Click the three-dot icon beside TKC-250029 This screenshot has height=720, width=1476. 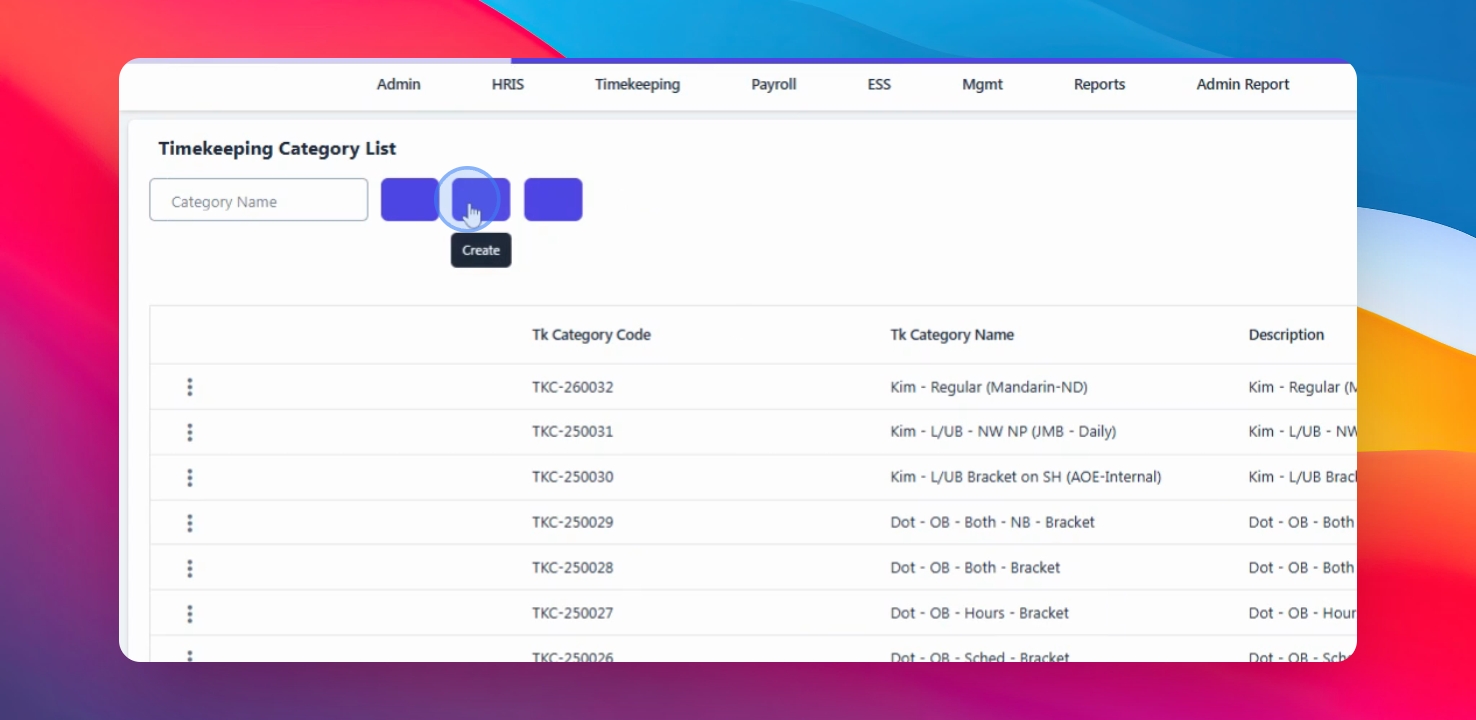pyautogui.click(x=190, y=523)
